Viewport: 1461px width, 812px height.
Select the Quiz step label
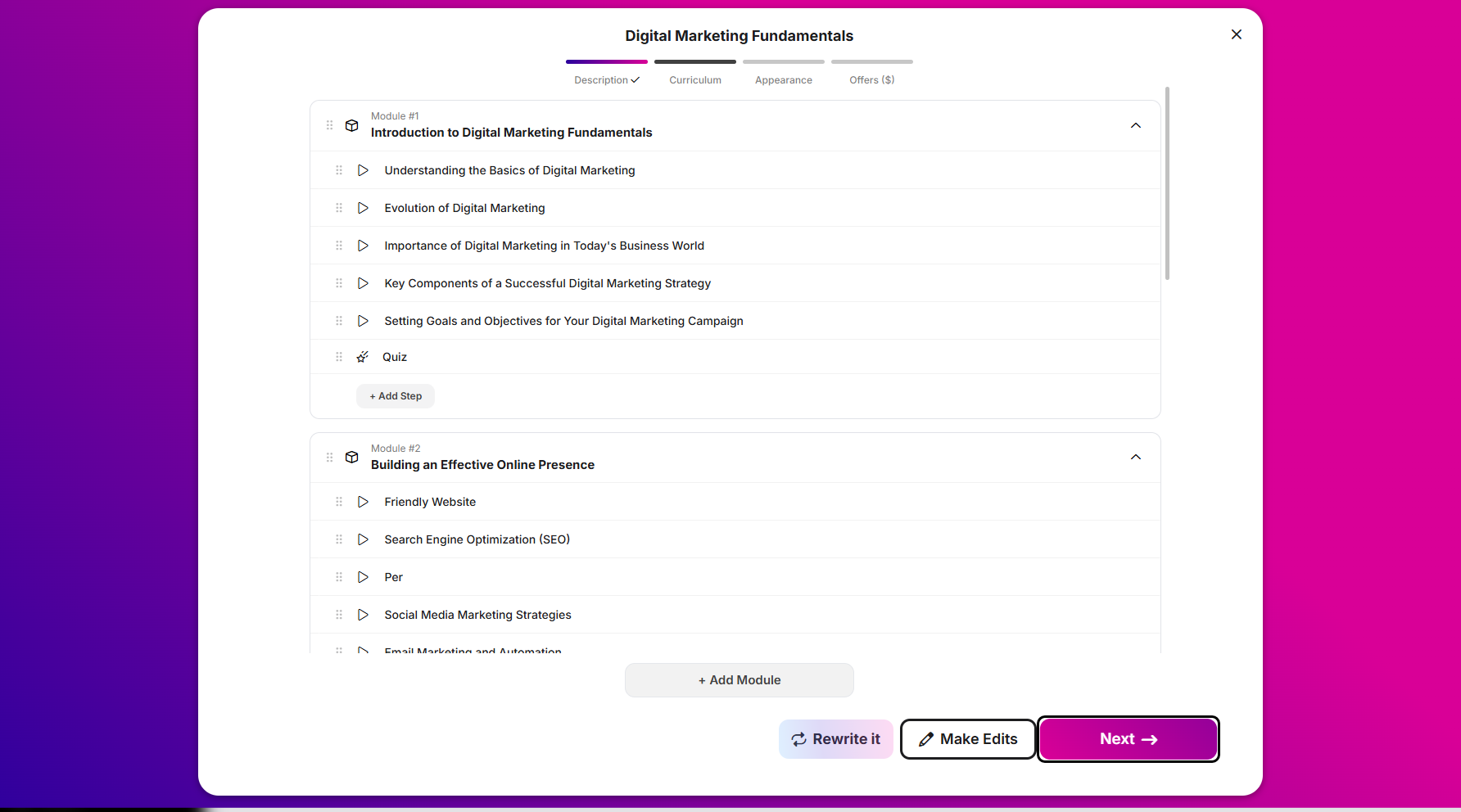pos(395,357)
